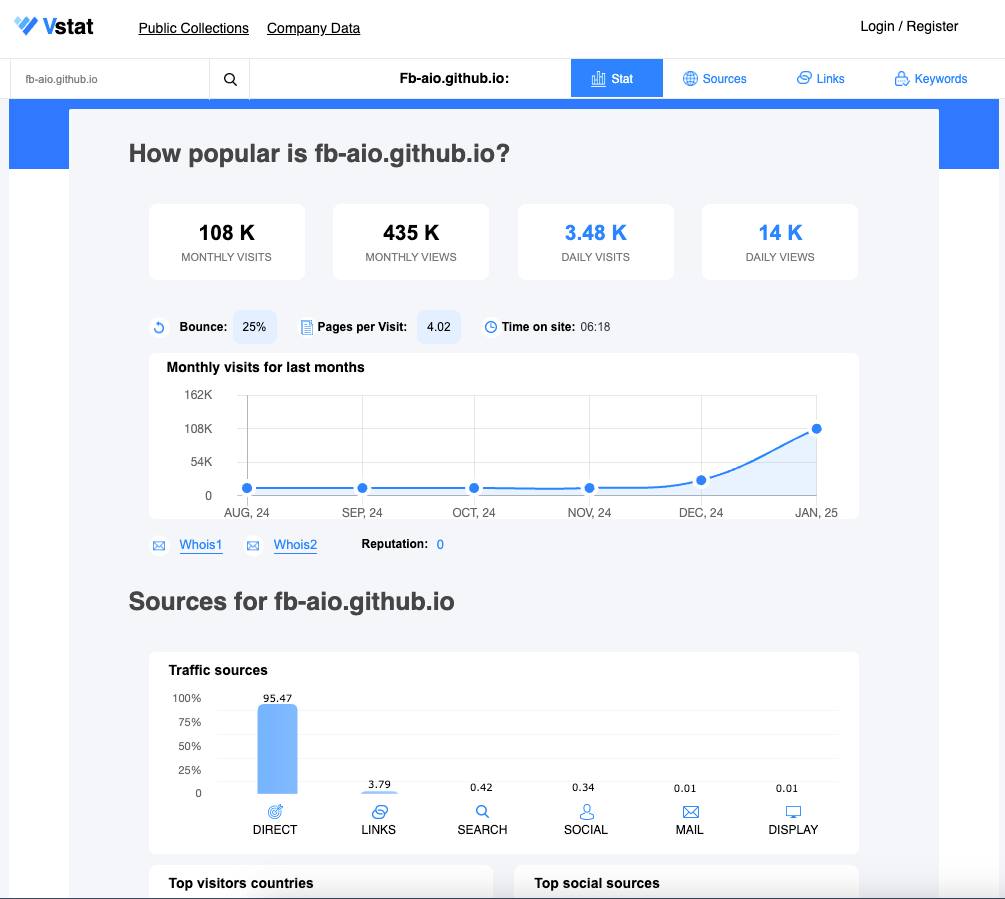The width and height of the screenshot is (1005, 899).
Task: Click the 3.48 K daily visits value
Action: [595, 233]
